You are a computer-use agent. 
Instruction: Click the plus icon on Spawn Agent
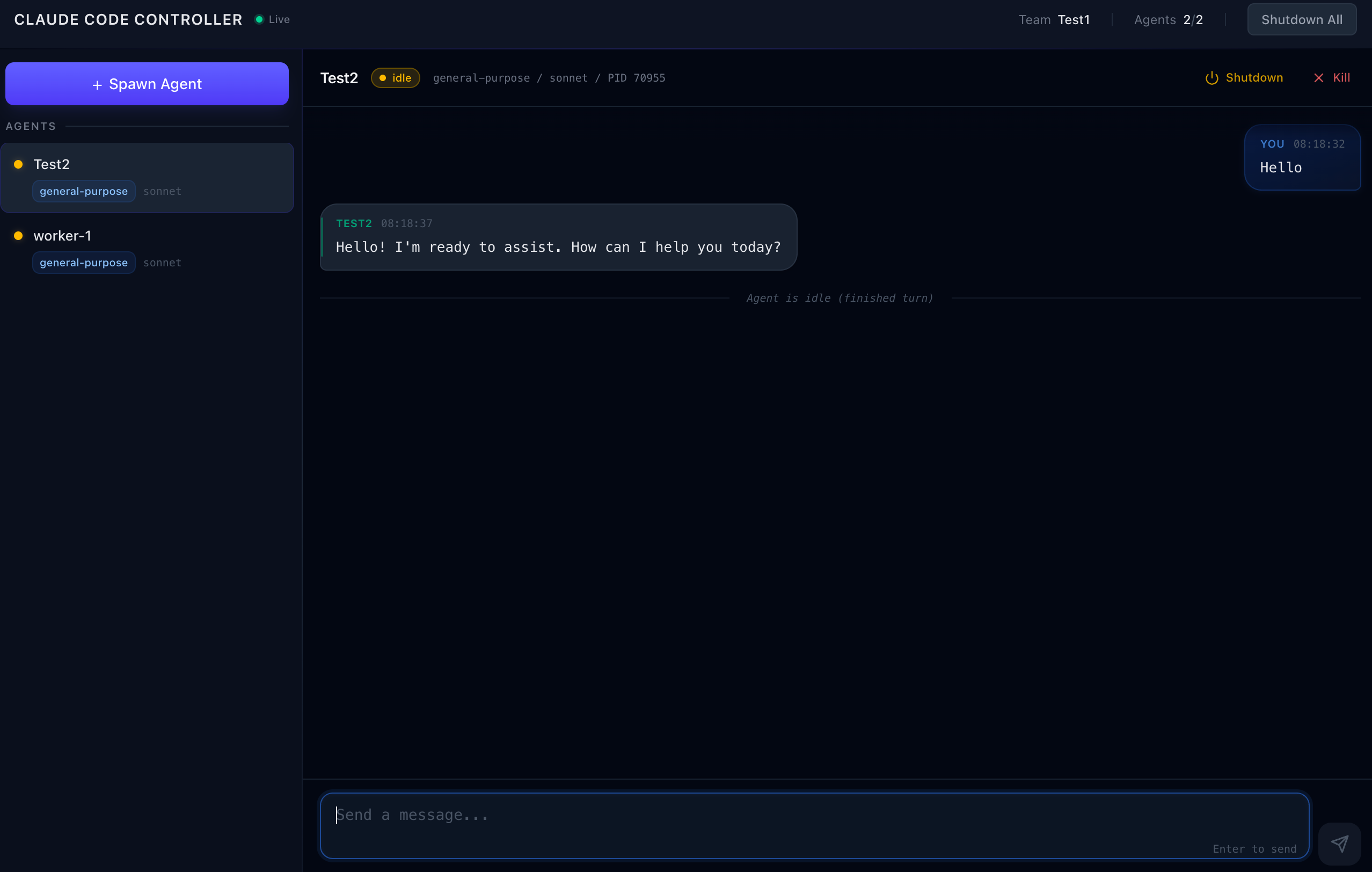(x=97, y=85)
